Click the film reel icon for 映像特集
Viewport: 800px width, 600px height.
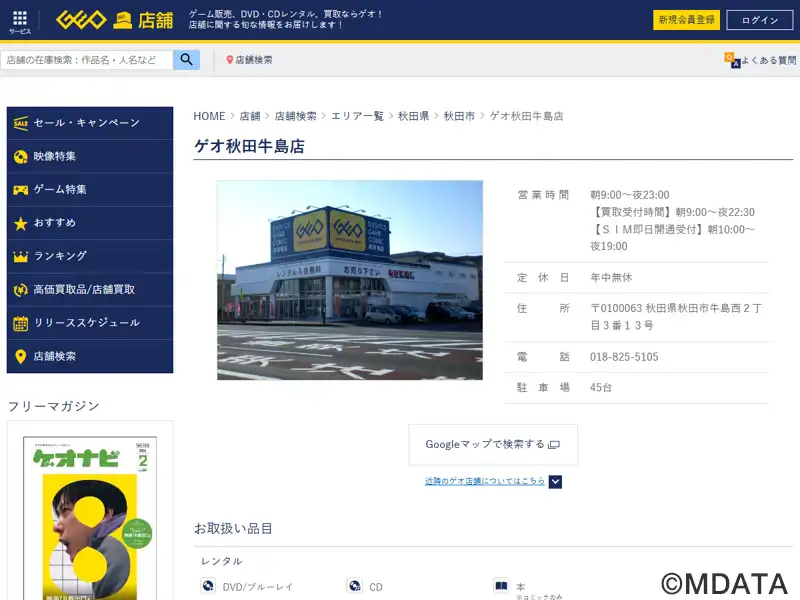pyautogui.click(x=20, y=157)
